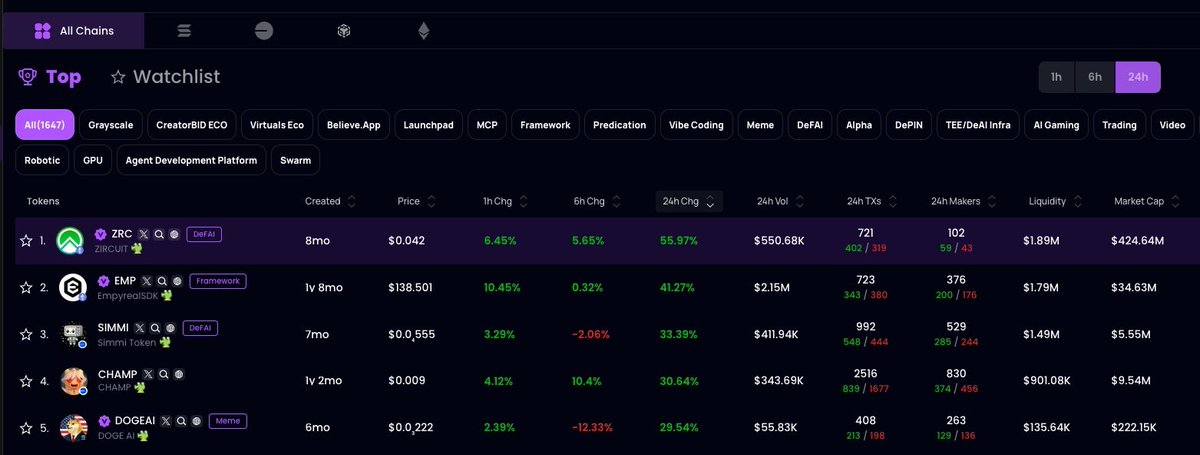The width and height of the screenshot is (1200, 455).
Task: Select the Grayscale category filter
Action: click(111, 125)
